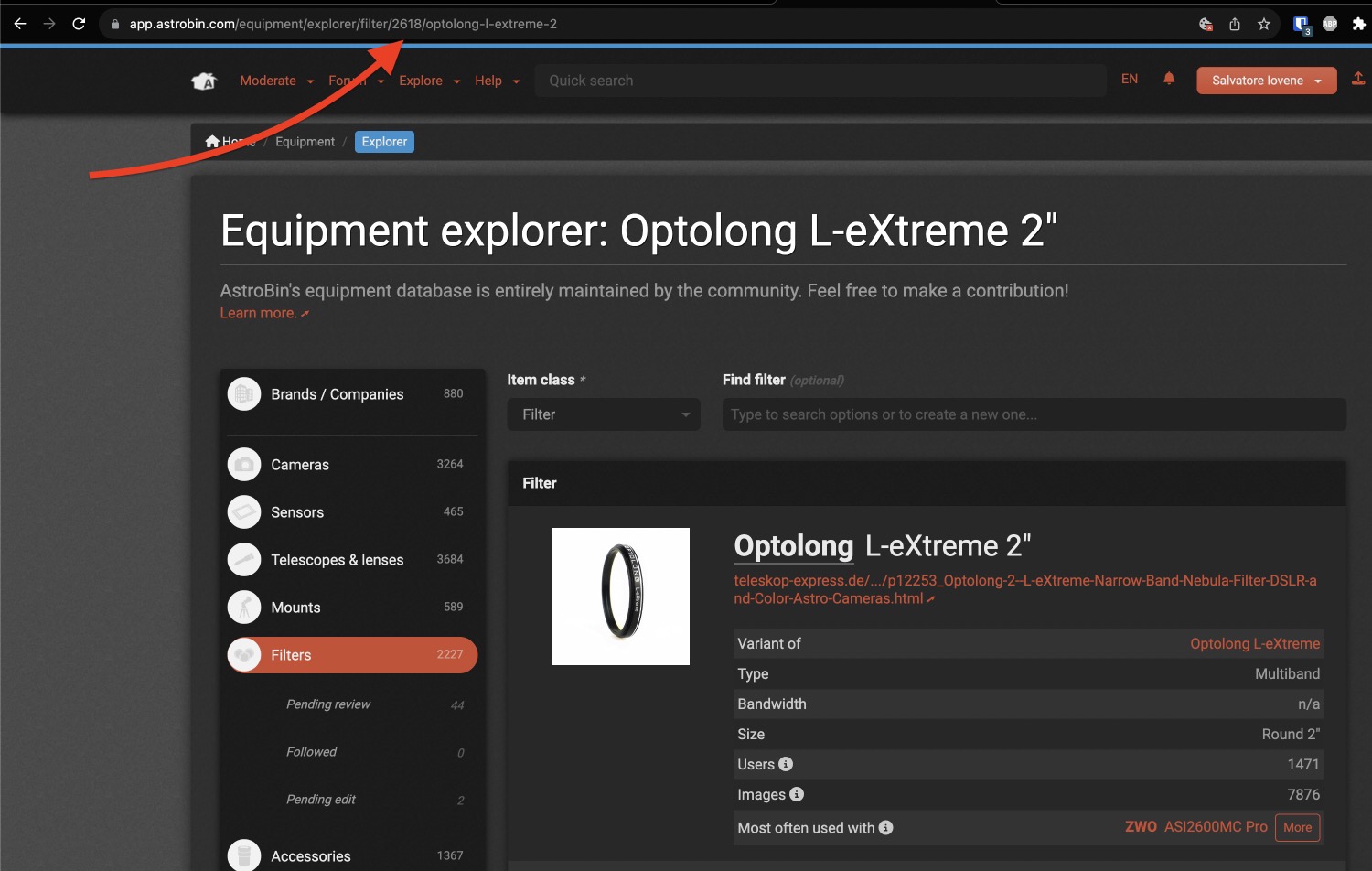Click the Images count 7876

1303,794
